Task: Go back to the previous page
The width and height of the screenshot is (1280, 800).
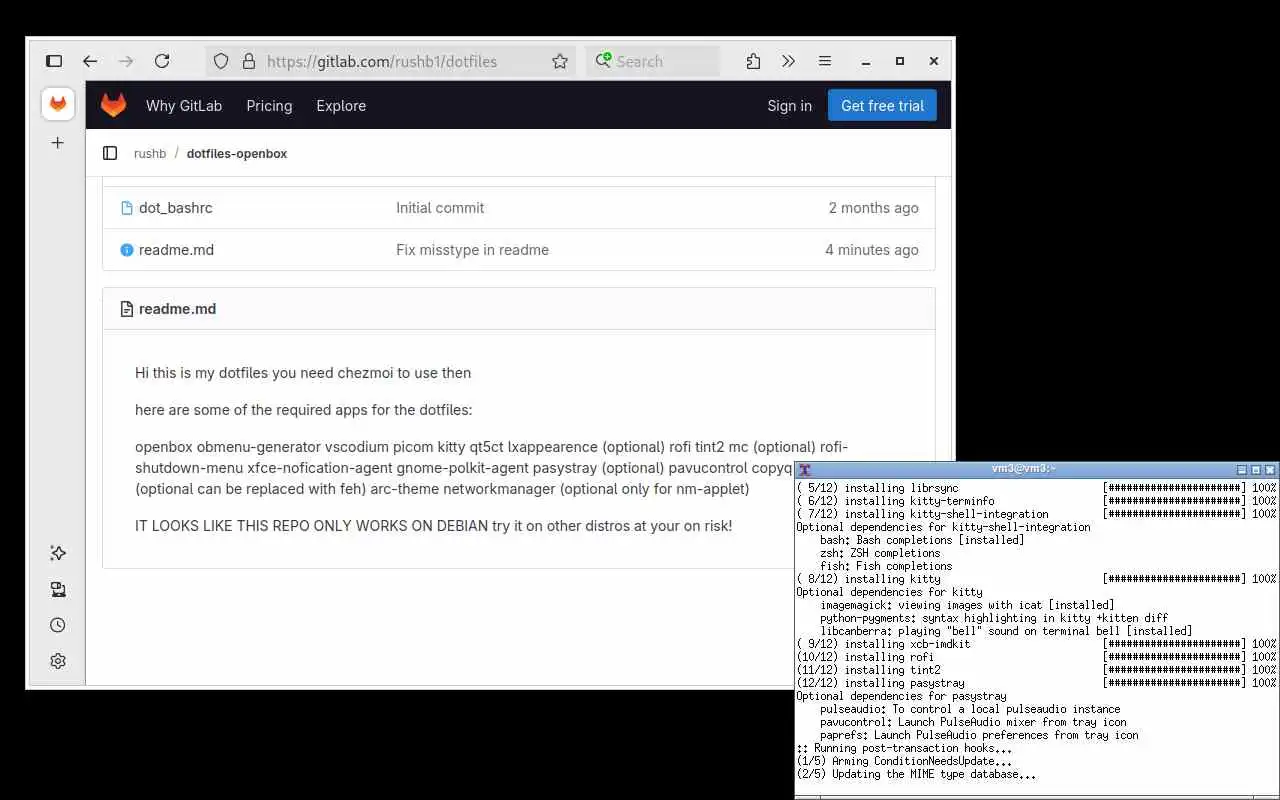Action: (x=90, y=61)
